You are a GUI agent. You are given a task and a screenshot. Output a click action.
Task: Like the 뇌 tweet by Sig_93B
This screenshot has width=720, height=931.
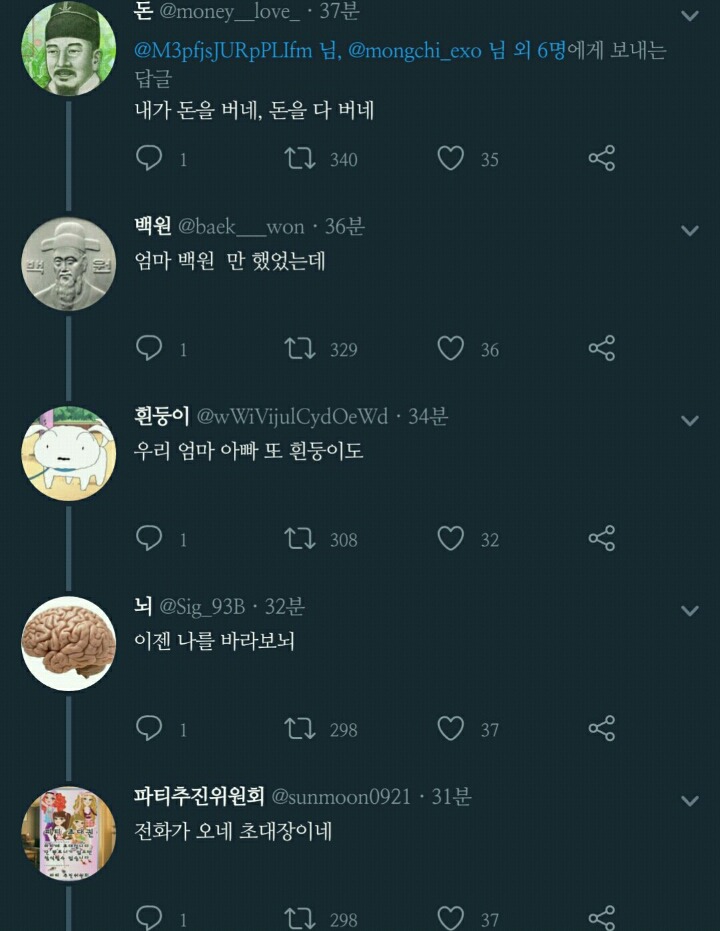[x=451, y=728]
